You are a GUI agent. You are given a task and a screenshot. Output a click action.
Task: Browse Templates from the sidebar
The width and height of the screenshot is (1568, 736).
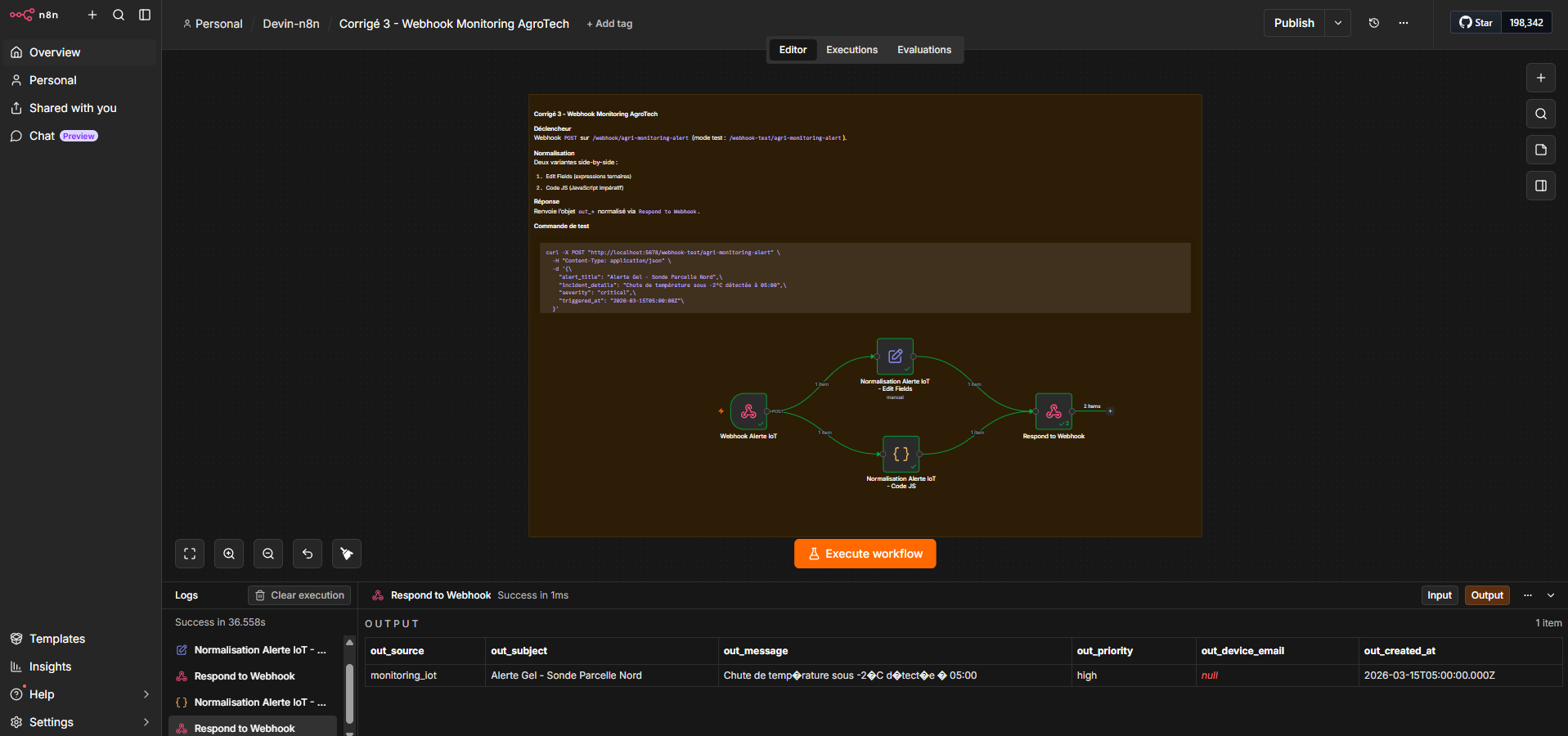79,639
